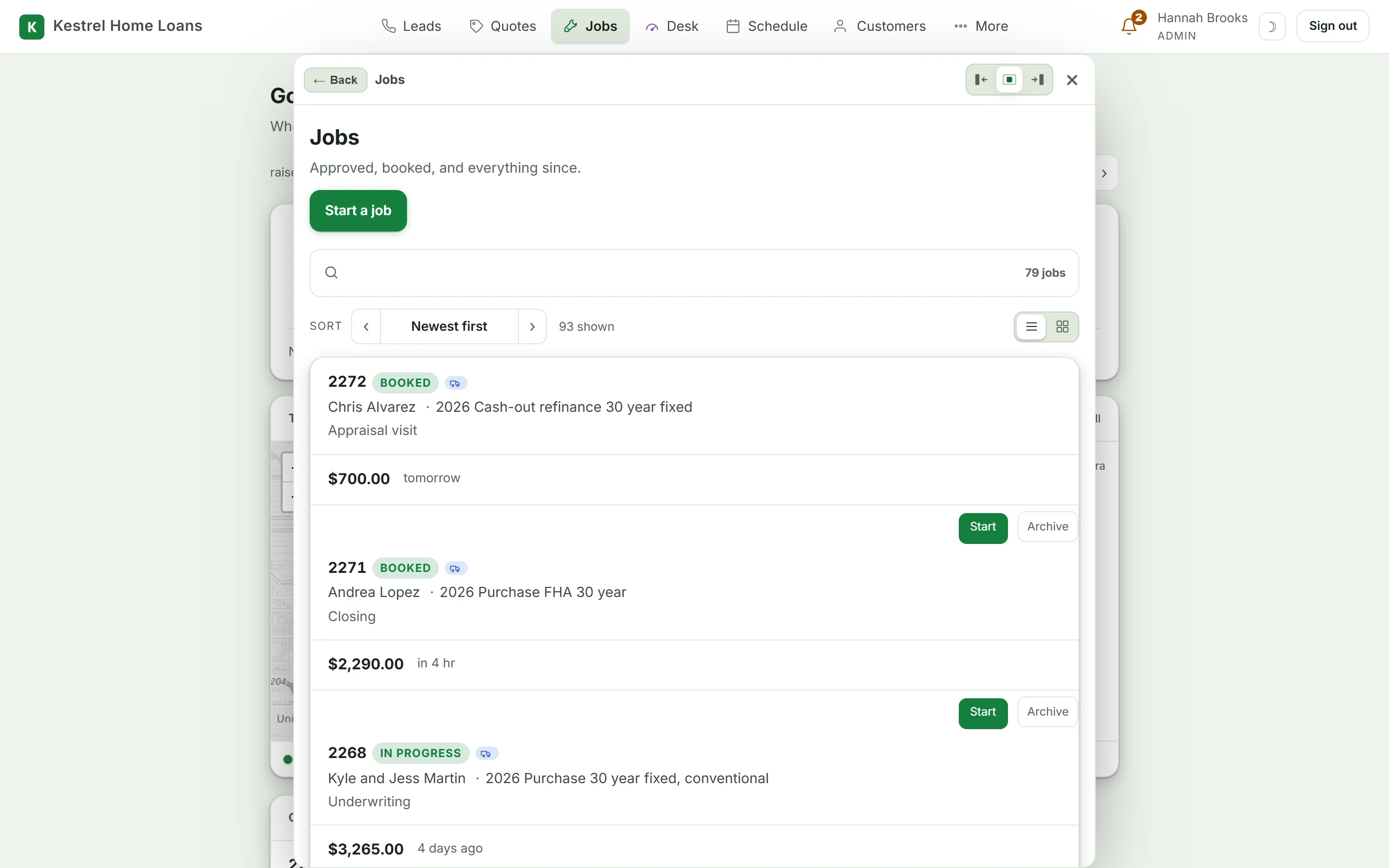The width and height of the screenshot is (1389, 868).
Task: Go to the Quotes tab
Action: point(503,27)
